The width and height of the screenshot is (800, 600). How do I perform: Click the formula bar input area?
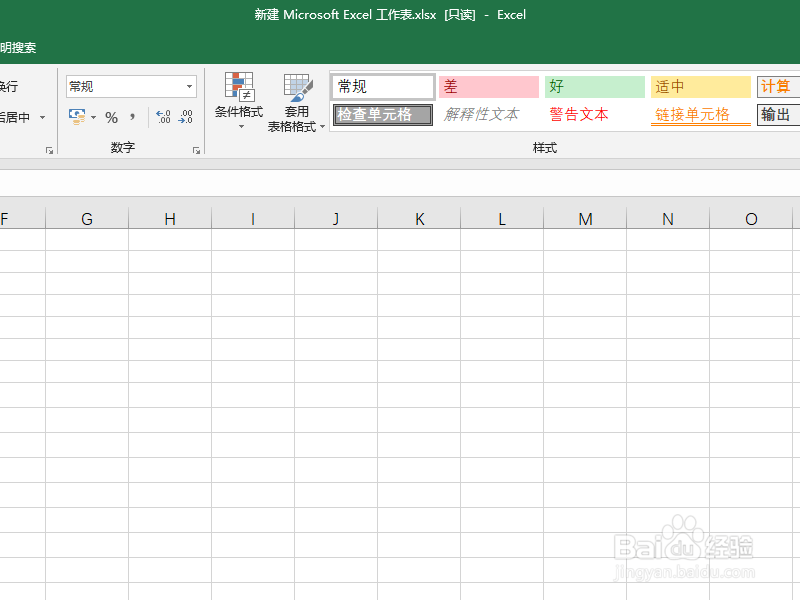point(400,183)
